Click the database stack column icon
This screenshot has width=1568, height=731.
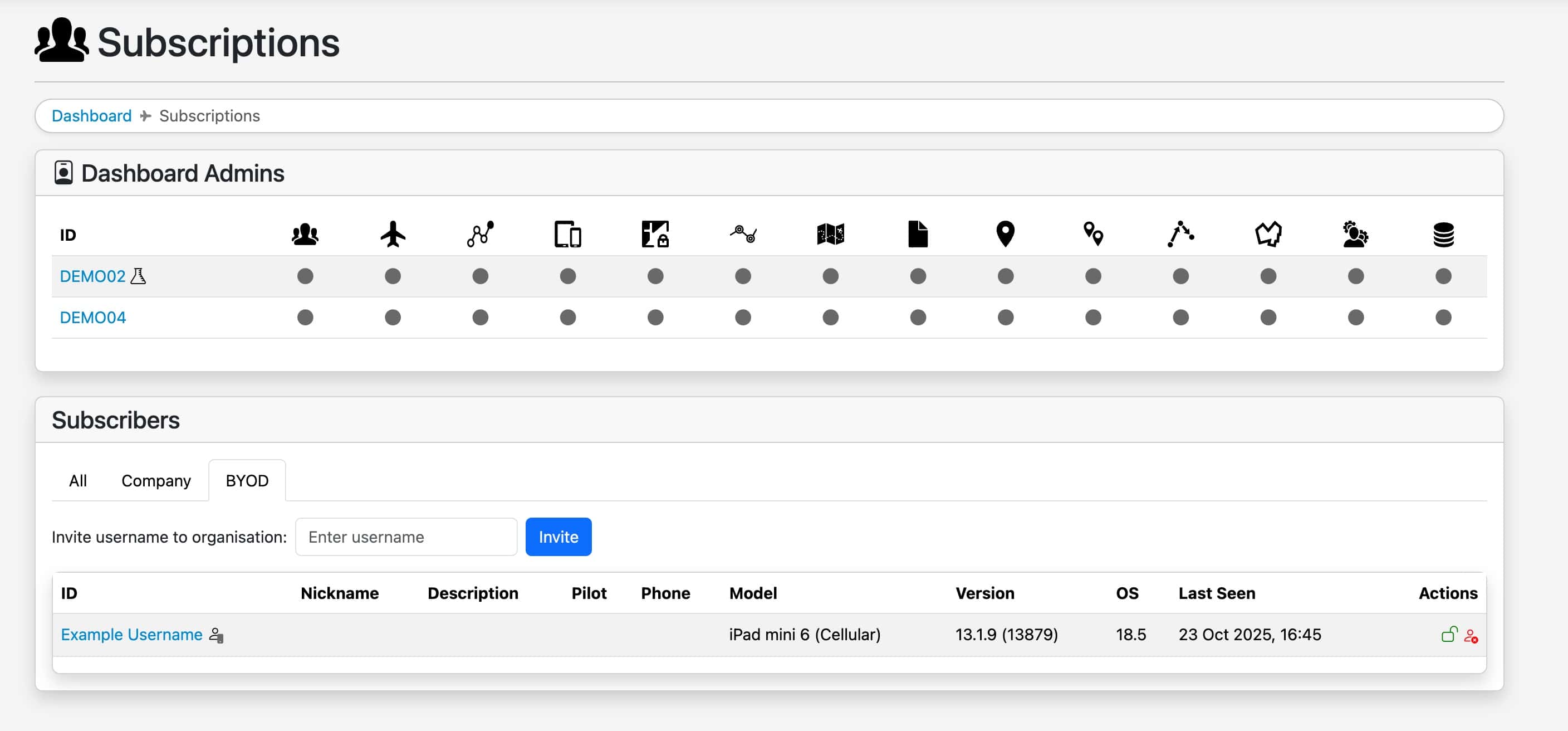tap(1443, 234)
